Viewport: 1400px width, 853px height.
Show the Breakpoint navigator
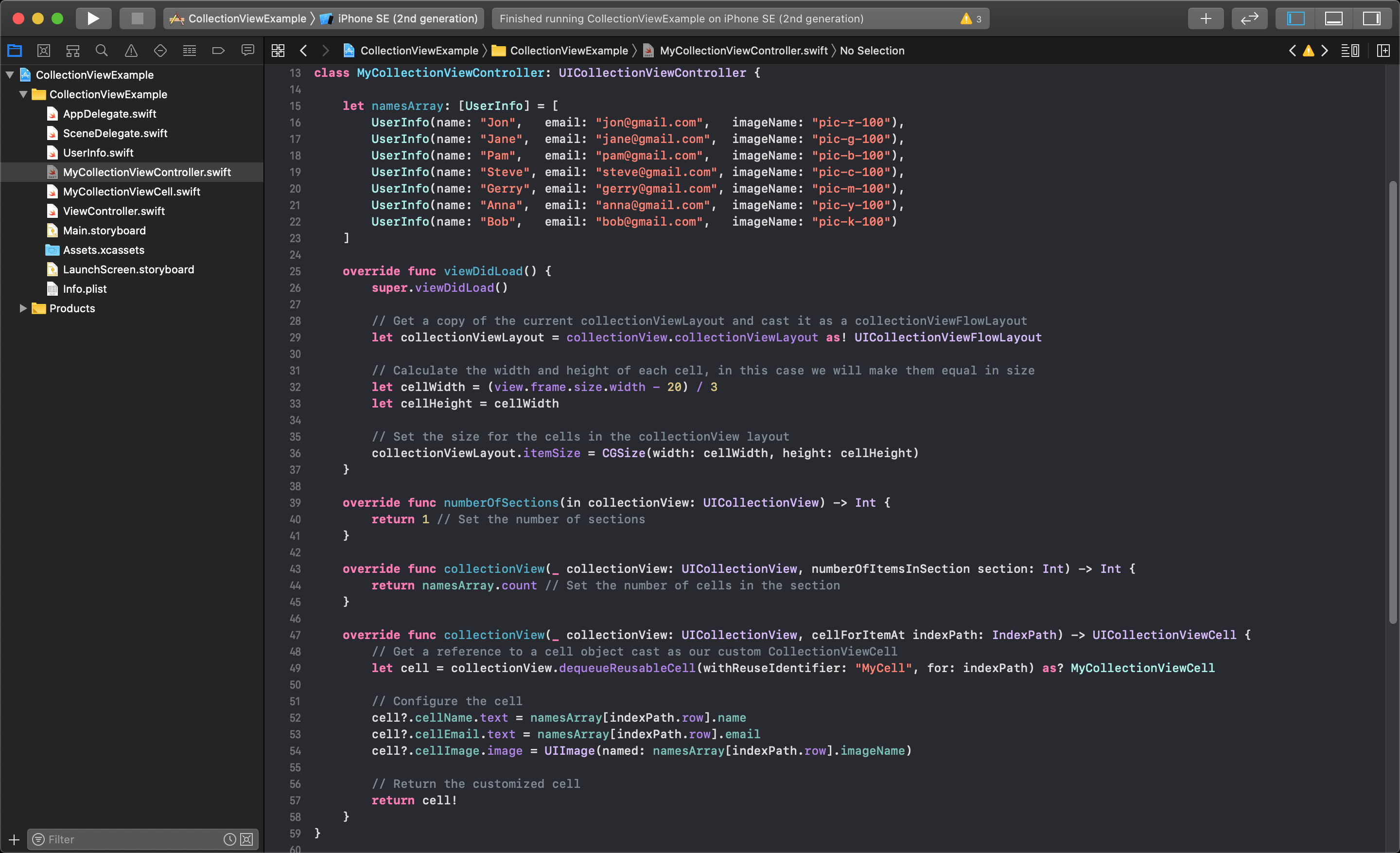coord(218,51)
